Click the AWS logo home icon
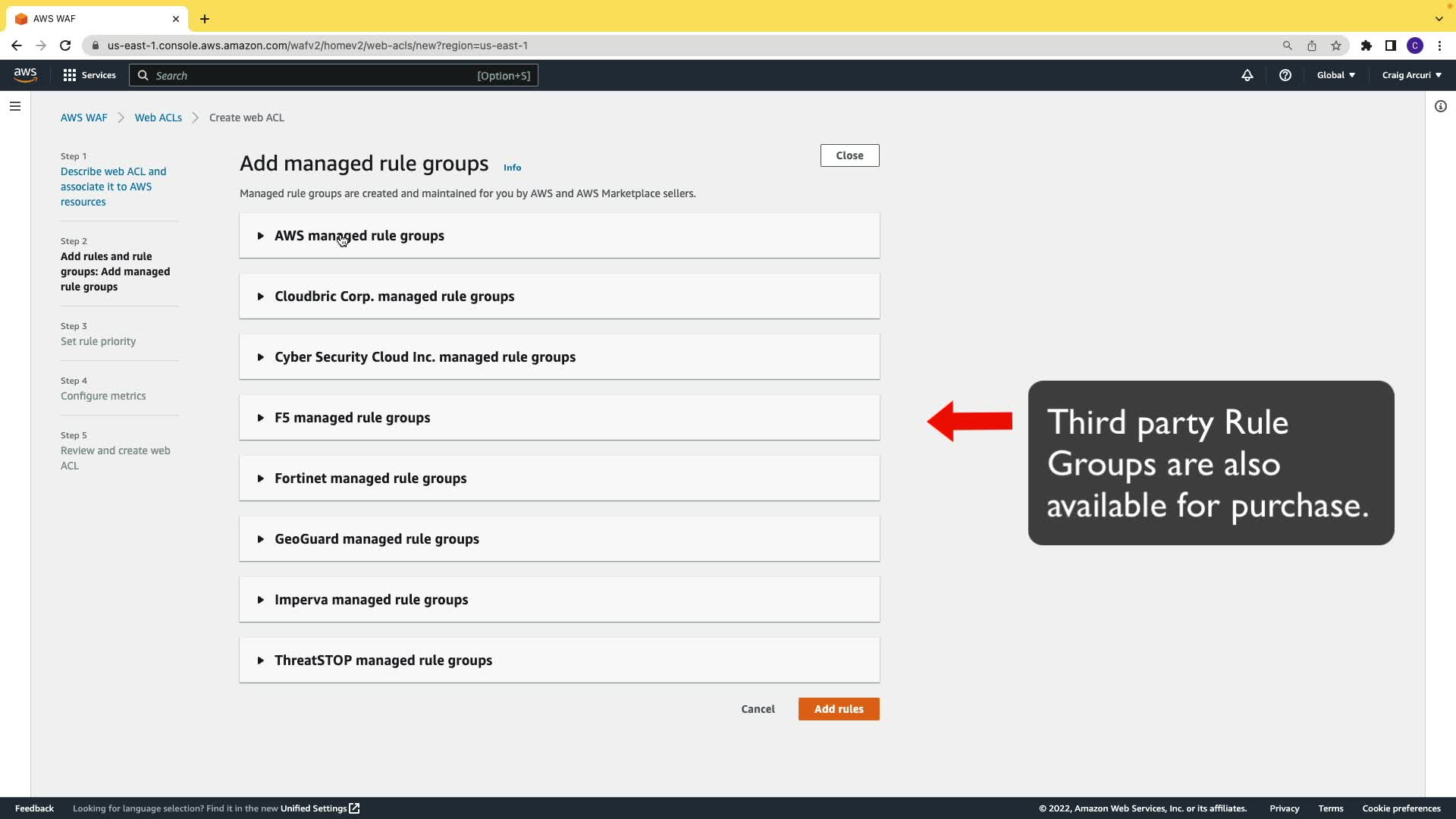This screenshot has width=1456, height=819. pyautogui.click(x=25, y=74)
